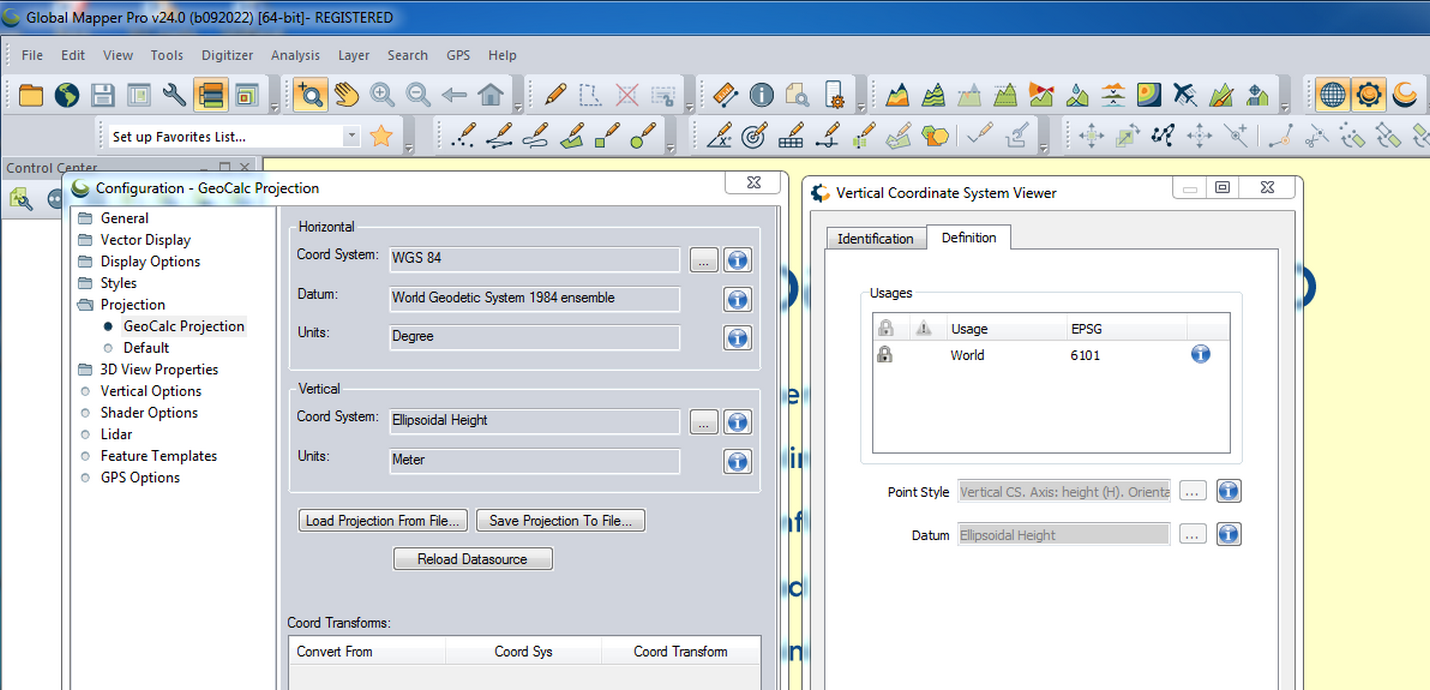Select Vertical Options in config tree
The height and width of the screenshot is (690, 1430).
(x=151, y=391)
